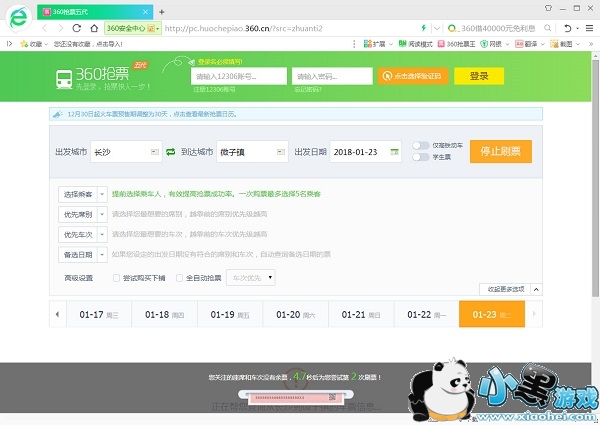Open 忘记密码 link
Screen dimensions: 600x425
tap(308, 90)
